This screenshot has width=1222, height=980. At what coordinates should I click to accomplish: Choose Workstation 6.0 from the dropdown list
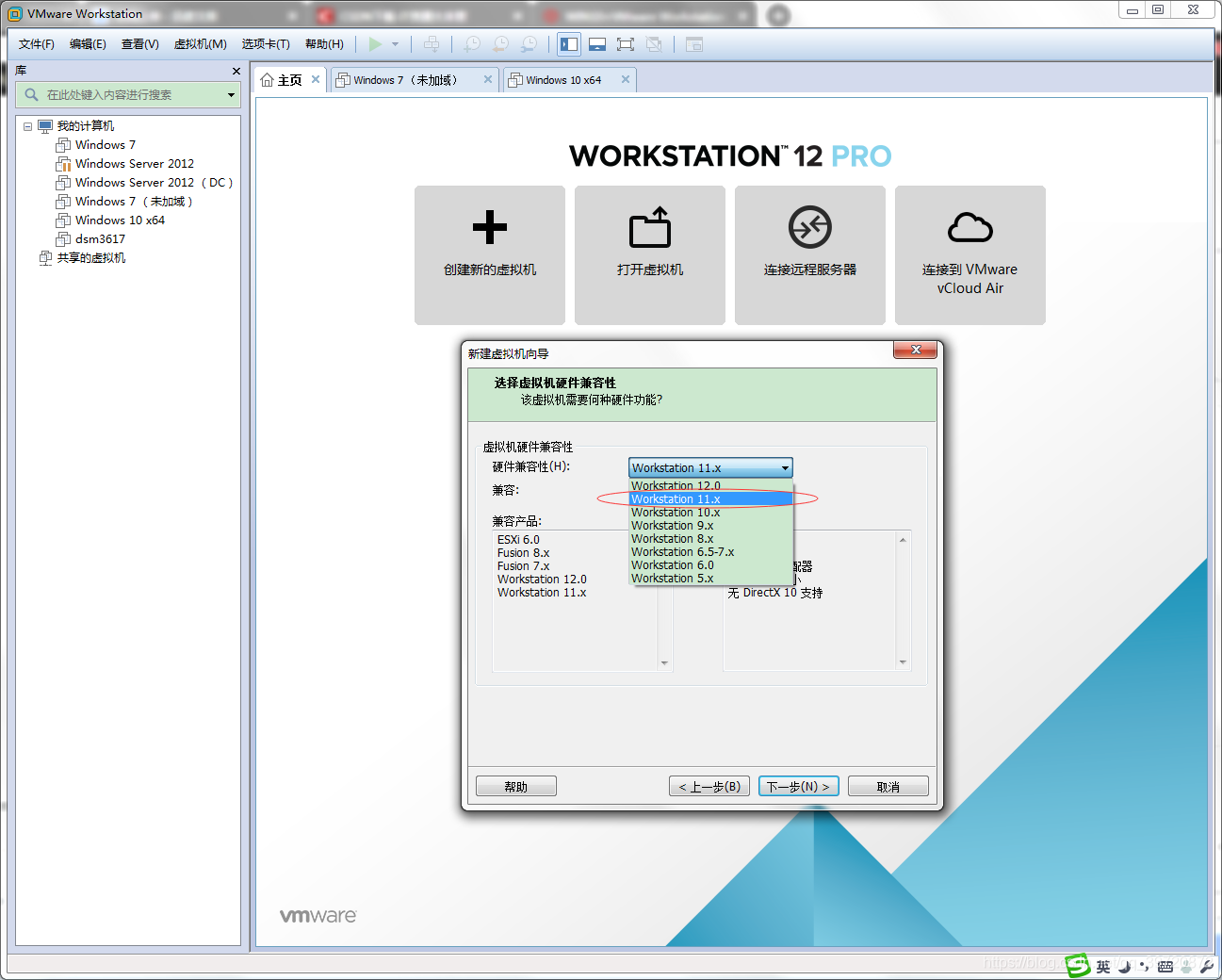[711, 565]
